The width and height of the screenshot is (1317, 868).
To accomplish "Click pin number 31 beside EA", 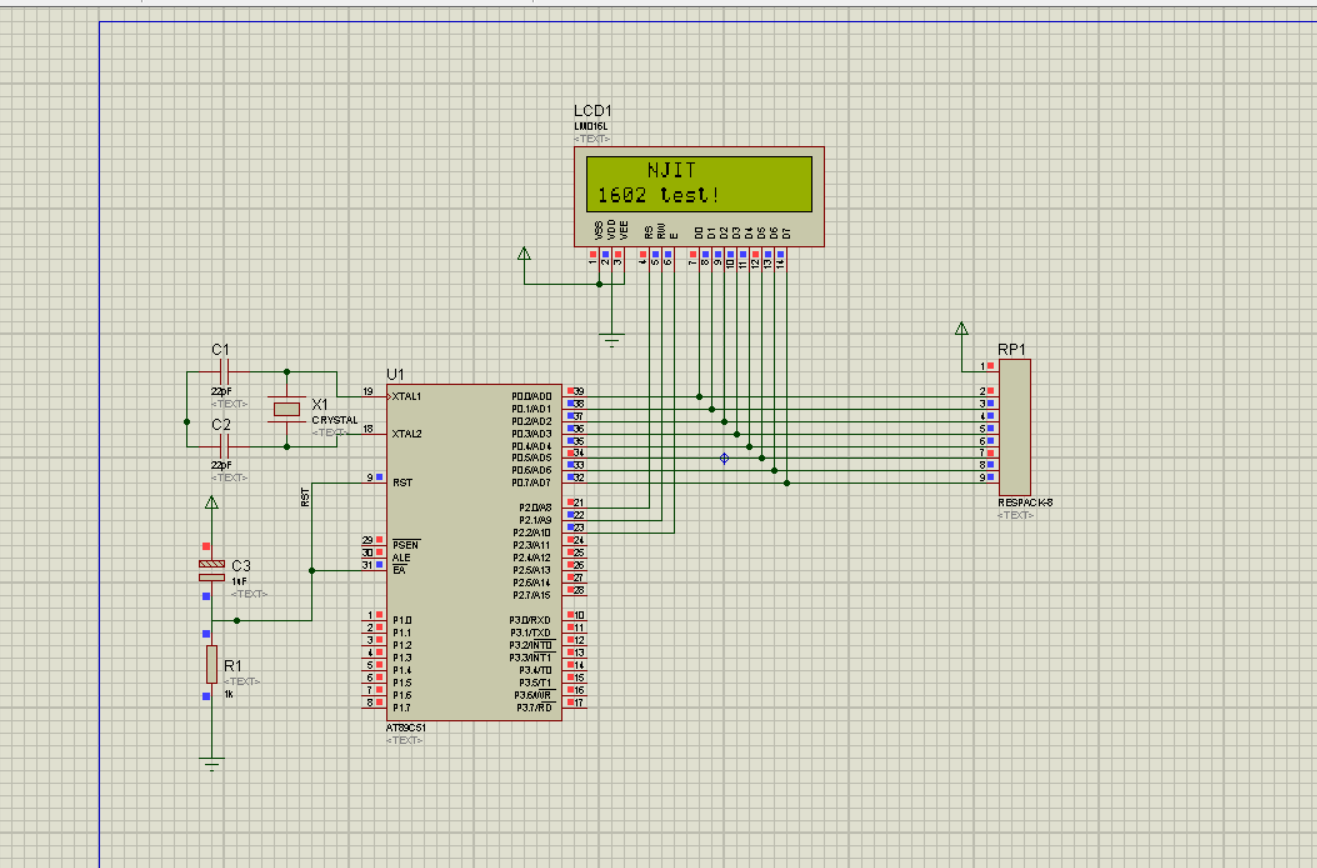I will (368, 566).
